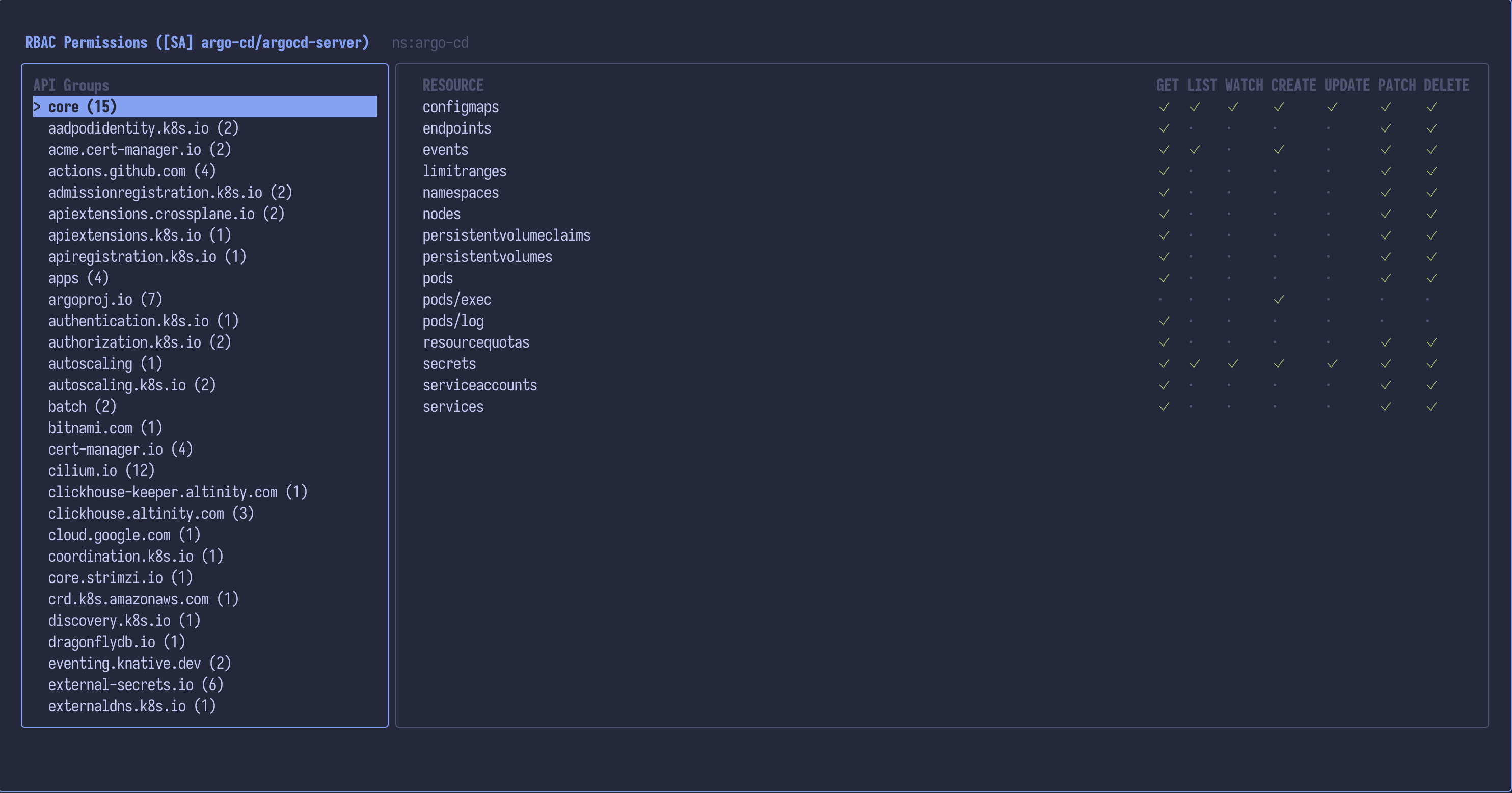Click the CREATE checkmark for pods/exec

coord(1278,300)
